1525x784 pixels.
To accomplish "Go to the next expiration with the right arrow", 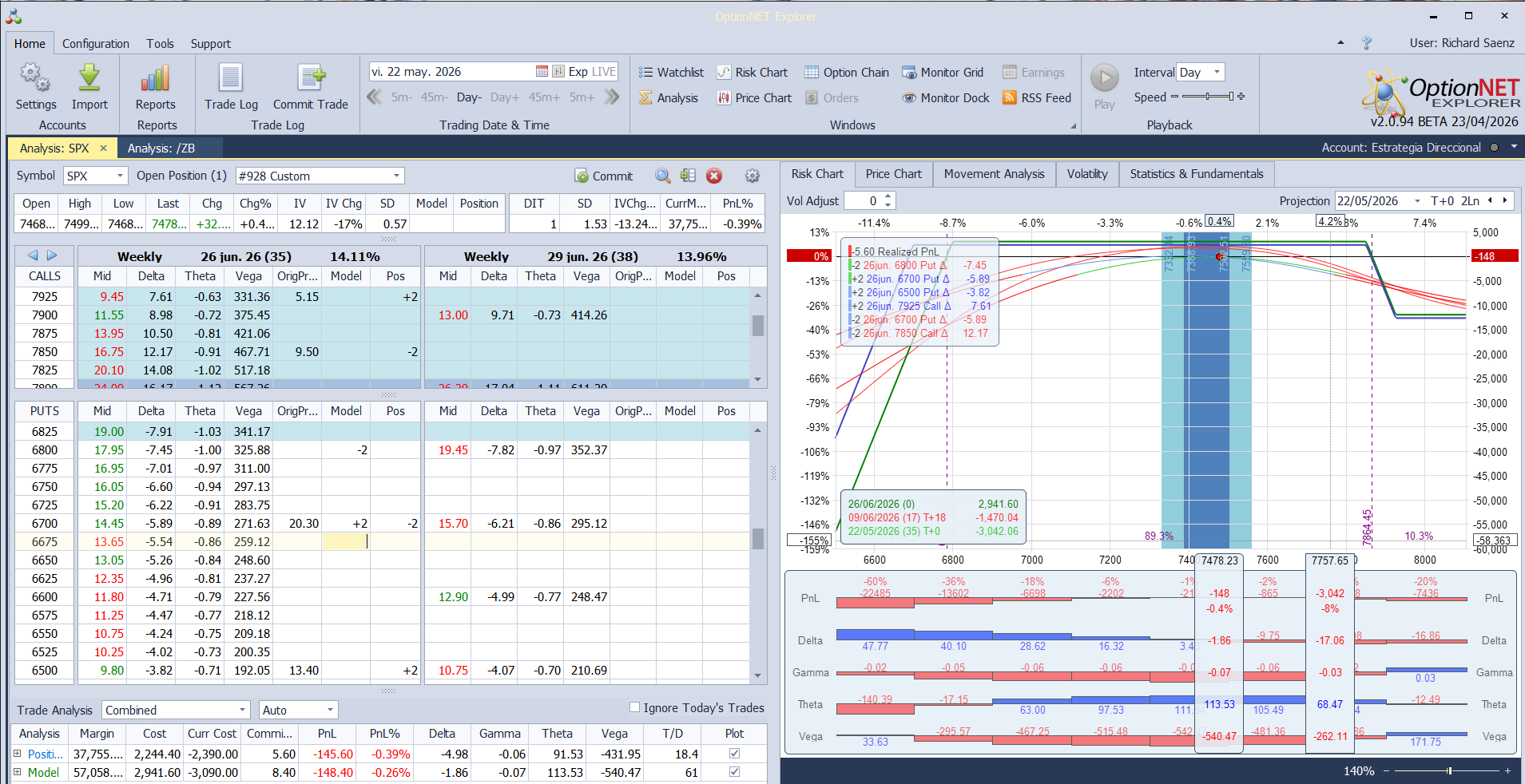I will 52,255.
